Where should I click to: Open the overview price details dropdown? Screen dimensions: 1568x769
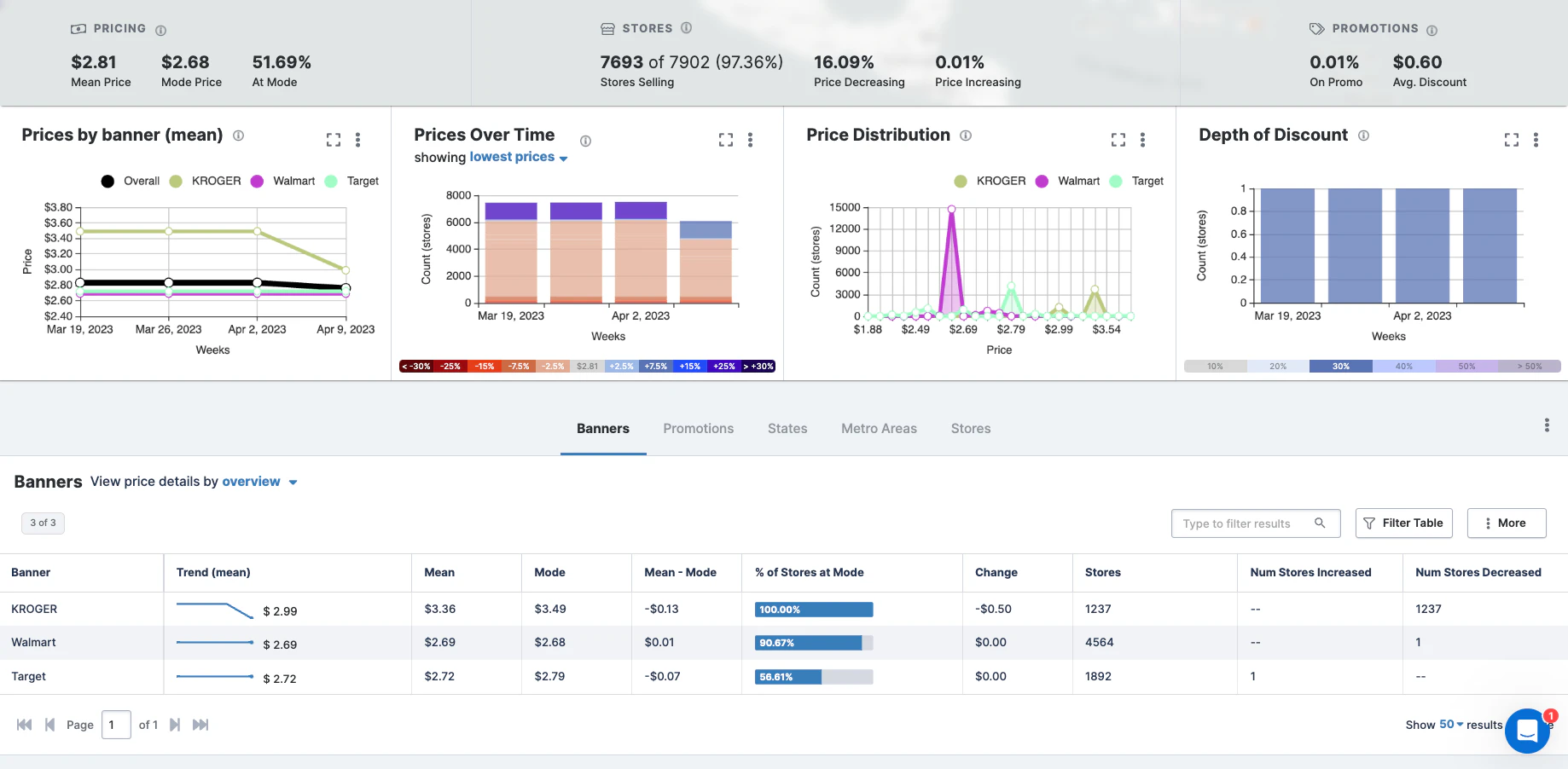coord(258,481)
